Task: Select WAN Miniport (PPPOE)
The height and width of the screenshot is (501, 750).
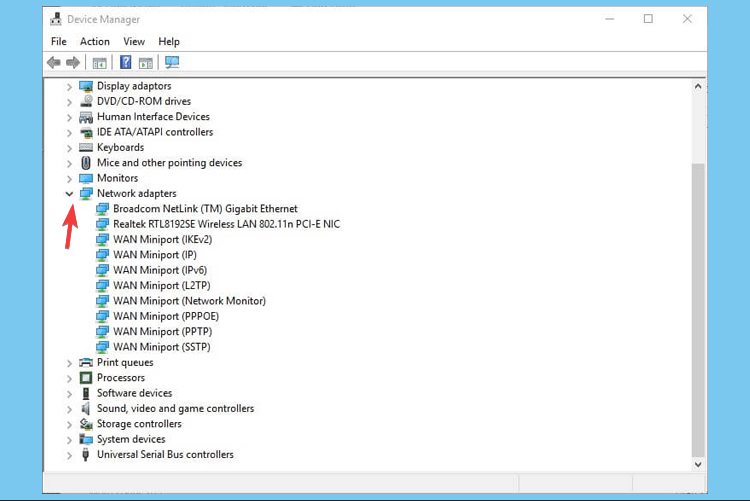Action: pos(166,316)
